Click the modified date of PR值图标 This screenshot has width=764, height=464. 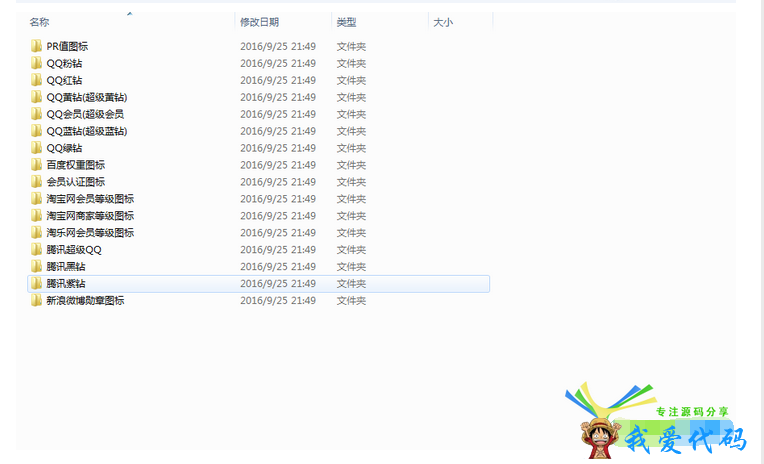(278, 46)
